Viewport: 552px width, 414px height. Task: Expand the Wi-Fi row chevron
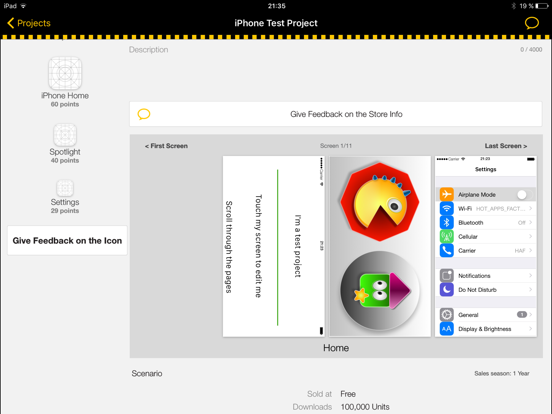(x=530, y=208)
